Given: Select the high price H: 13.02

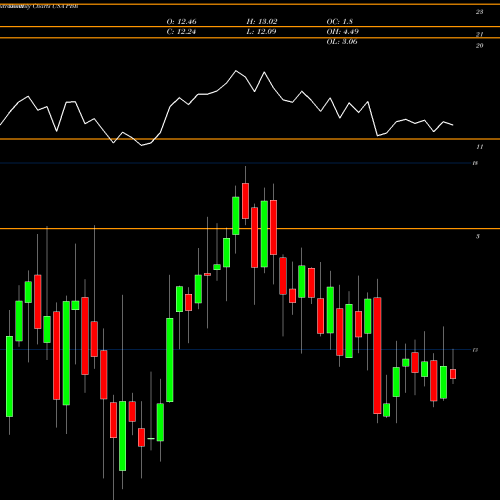Looking at the screenshot, I should (x=262, y=22).
